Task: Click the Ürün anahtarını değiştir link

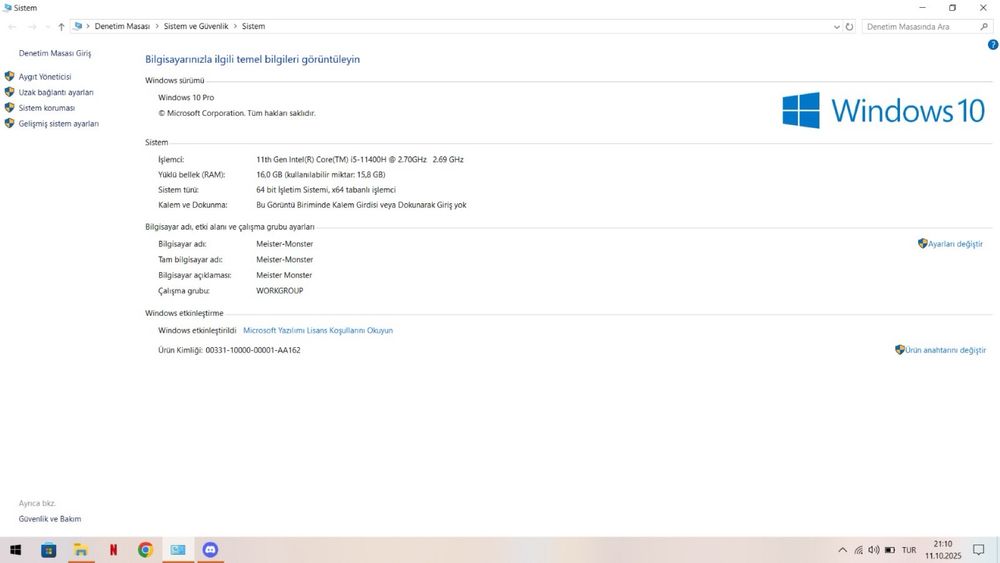Action: point(945,350)
